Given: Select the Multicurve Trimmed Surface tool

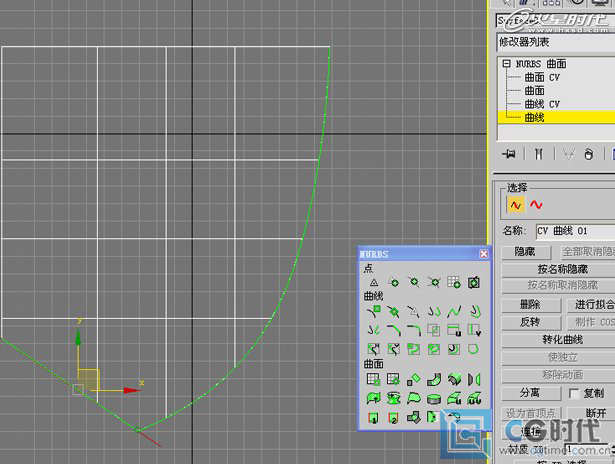Looking at the screenshot, I should click(x=434, y=417).
